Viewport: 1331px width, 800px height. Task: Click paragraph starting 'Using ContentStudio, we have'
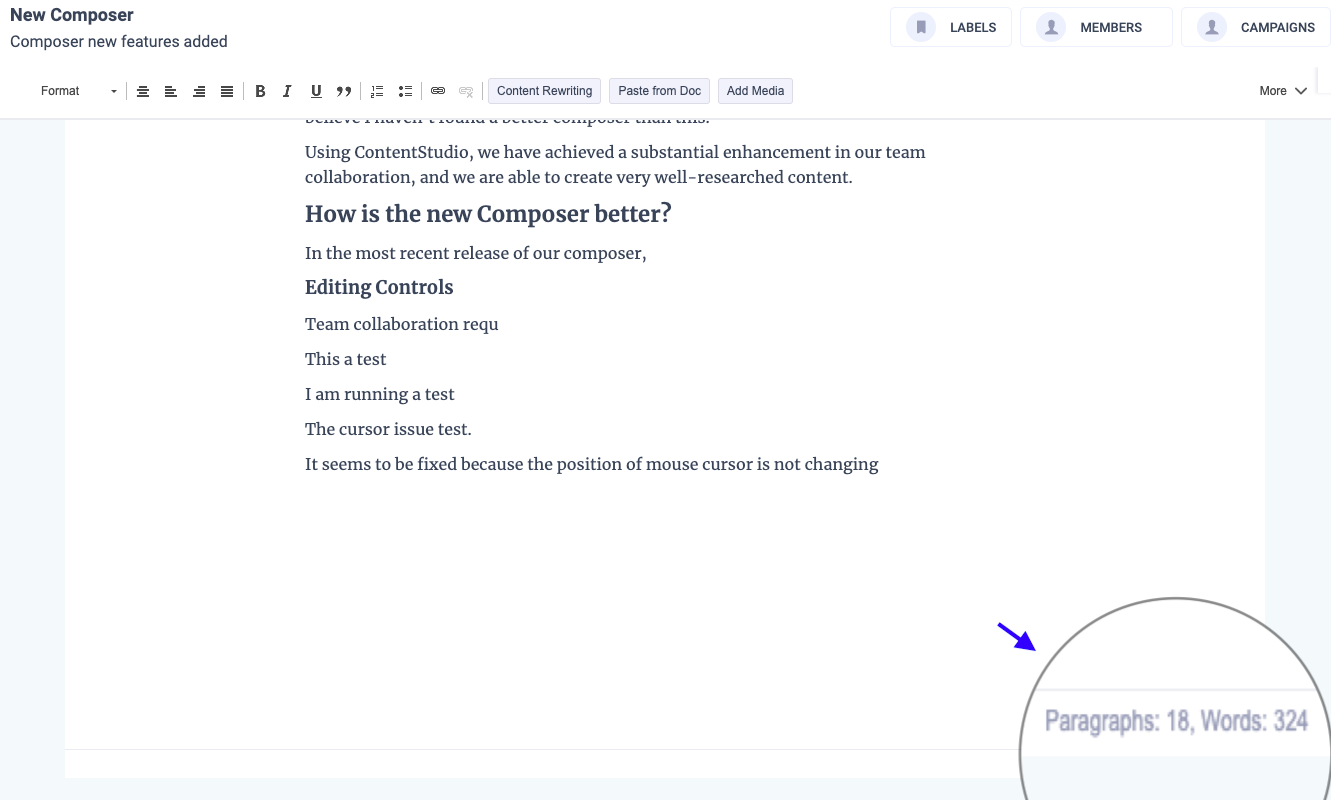point(615,165)
